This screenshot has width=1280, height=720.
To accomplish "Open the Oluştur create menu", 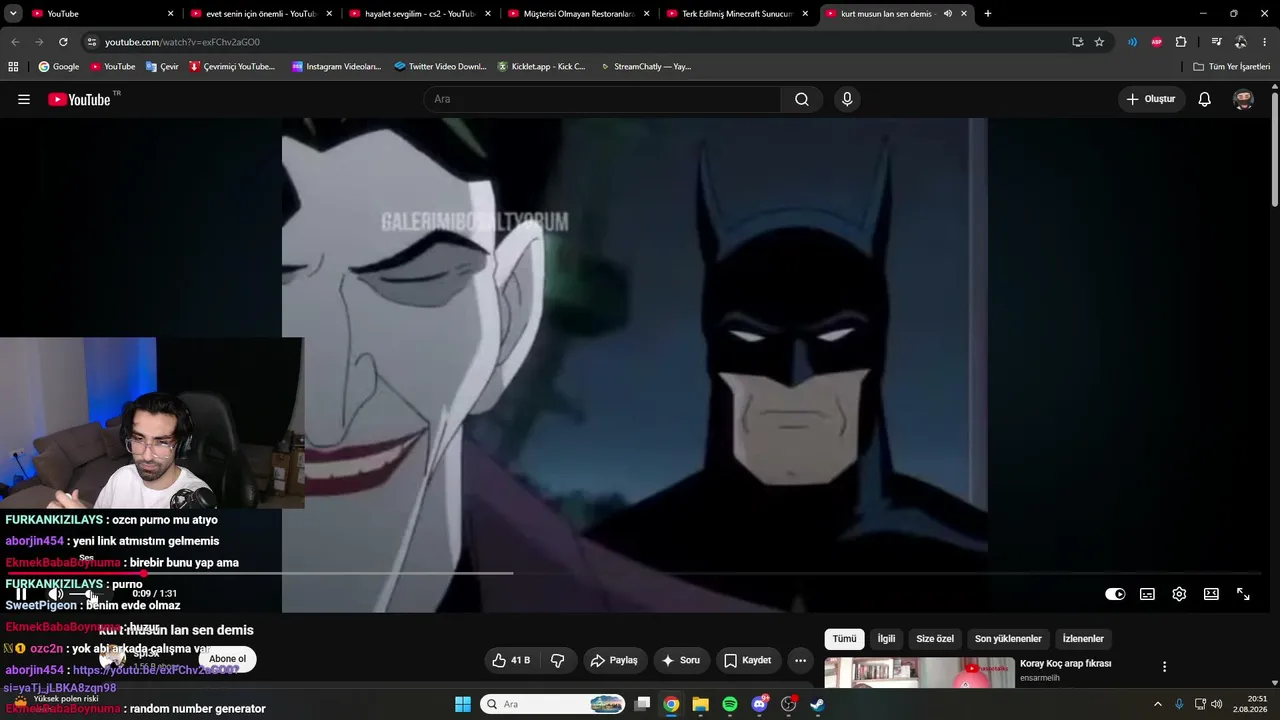I will 1151,99.
